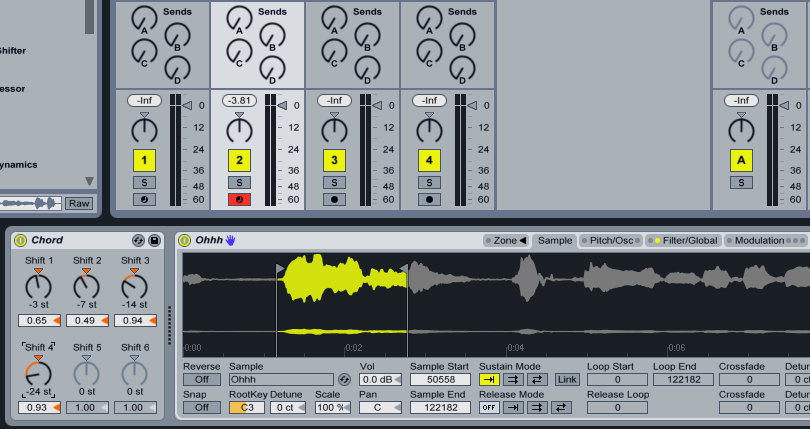Click the sample hot-swap icon beside Ohhh

click(345, 380)
